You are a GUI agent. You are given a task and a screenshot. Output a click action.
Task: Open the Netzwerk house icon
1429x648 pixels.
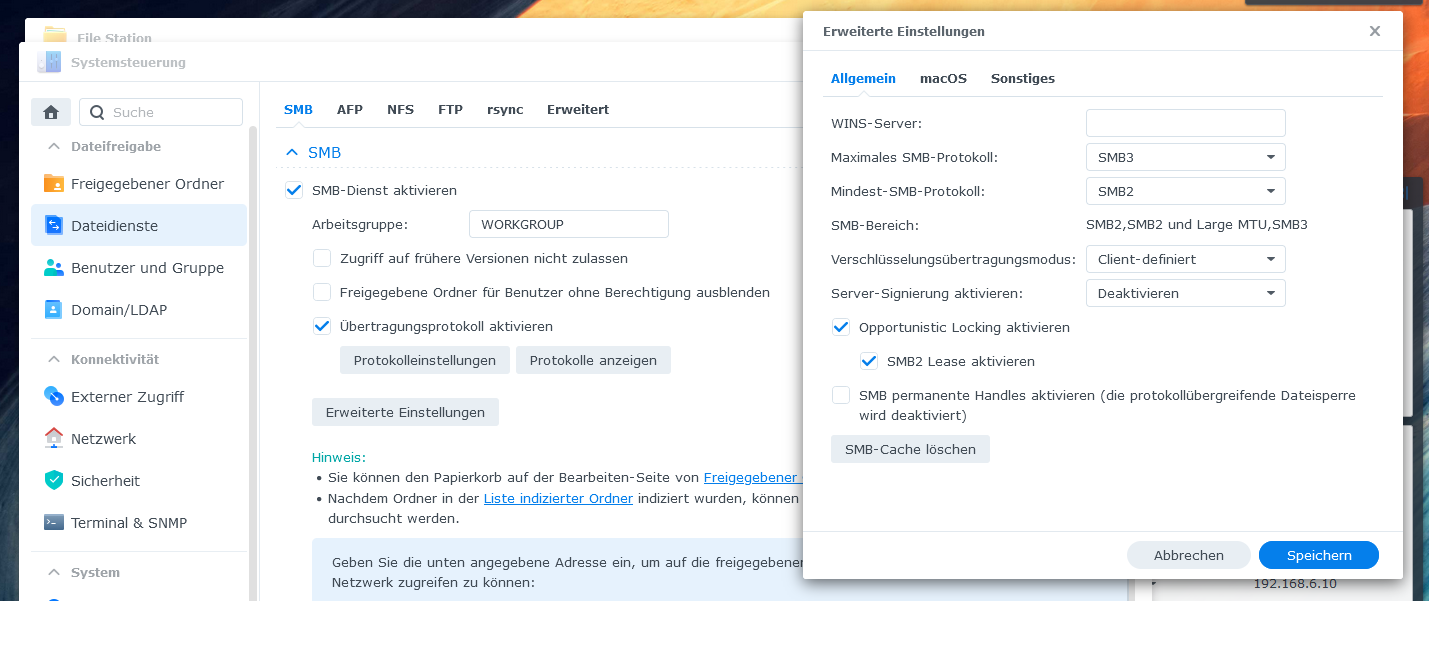pyautogui.click(x=54, y=439)
